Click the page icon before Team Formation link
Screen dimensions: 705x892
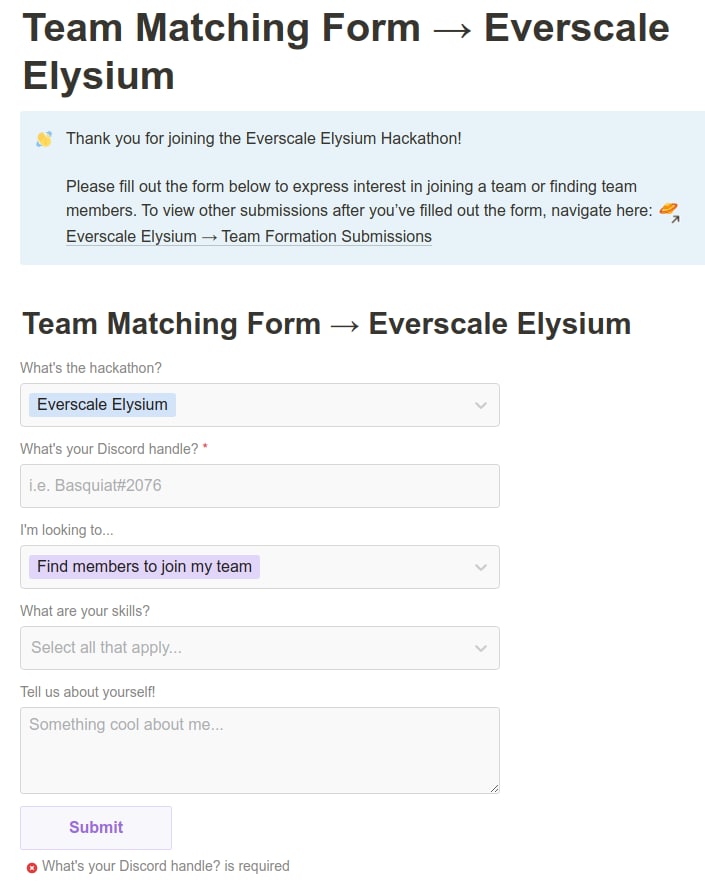[x=669, y=212]
